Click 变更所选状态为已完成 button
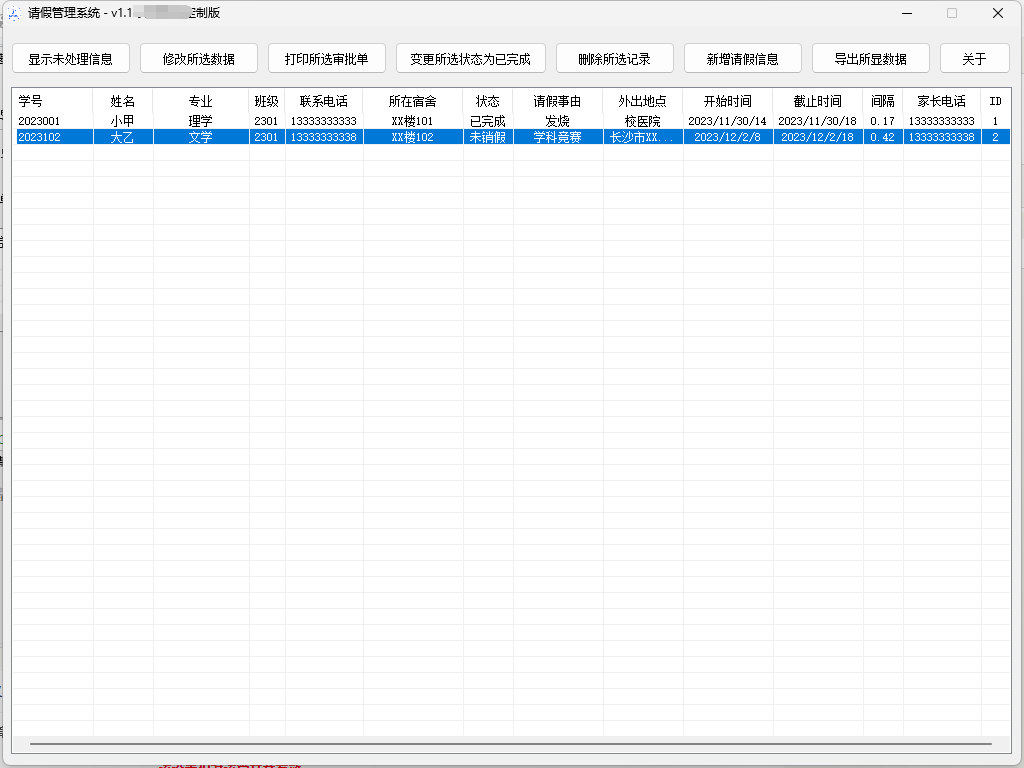 470,59
